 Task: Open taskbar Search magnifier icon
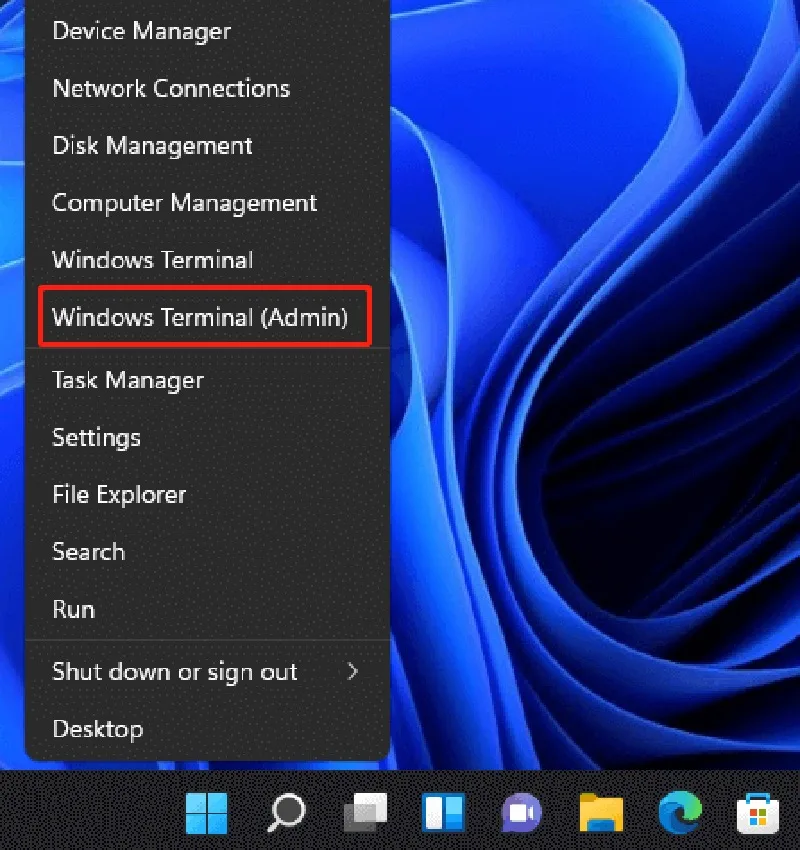286,813
